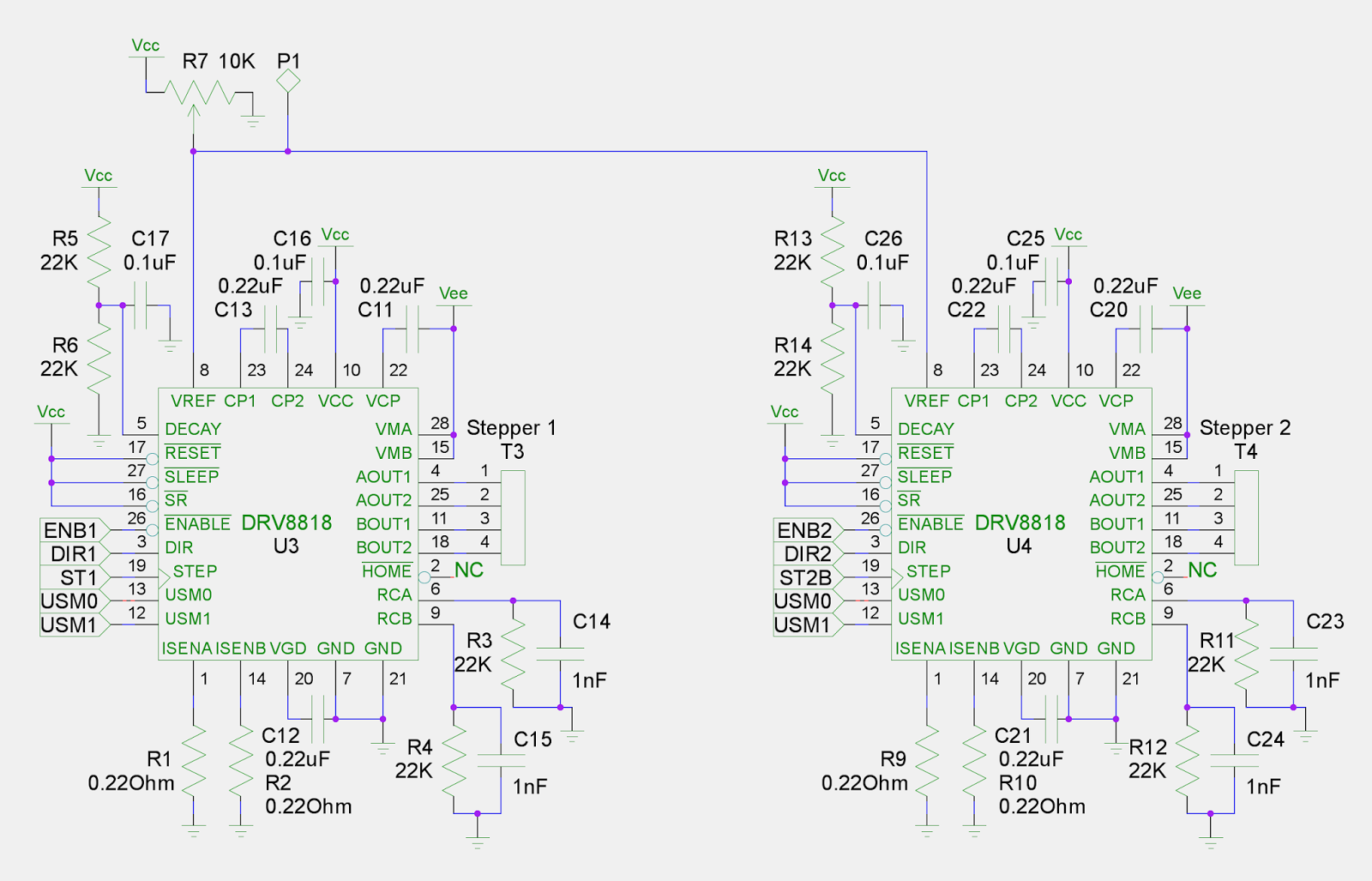Select the Vee label above C11
The width and height of the screenshot is (1372, 881).
[x=454, y=293]
